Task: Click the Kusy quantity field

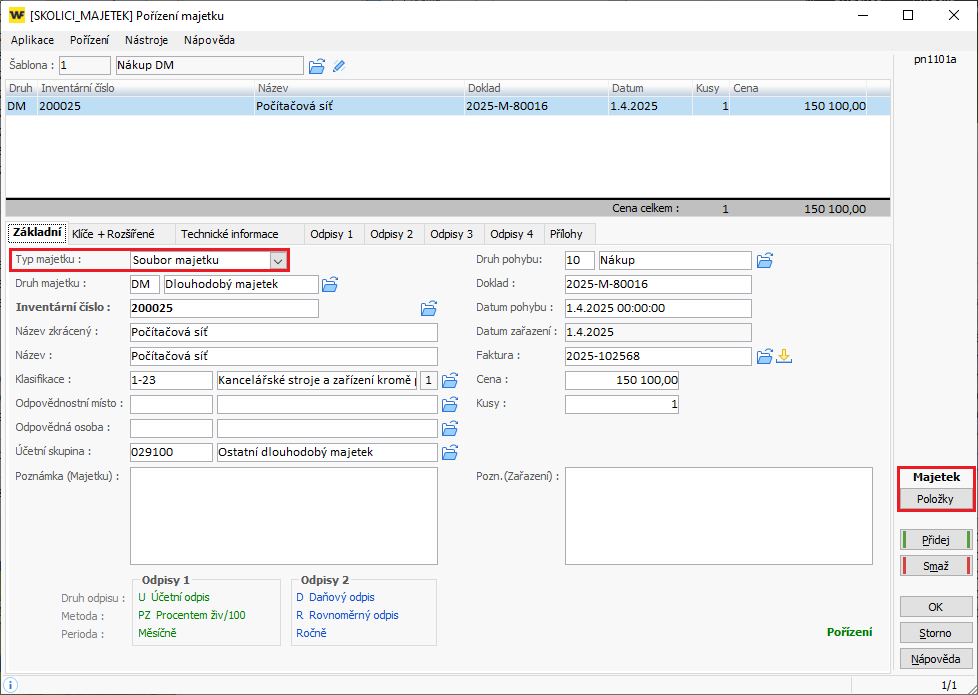Action: (622, 404)
